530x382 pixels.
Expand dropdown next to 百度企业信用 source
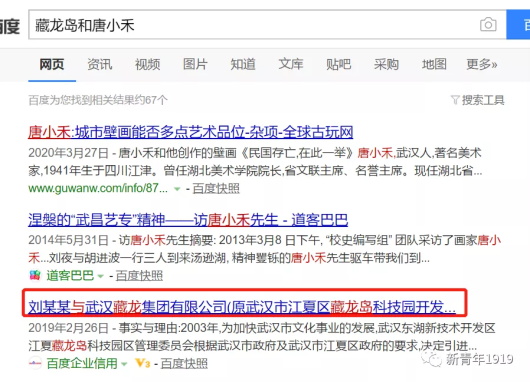pos(124,364)
